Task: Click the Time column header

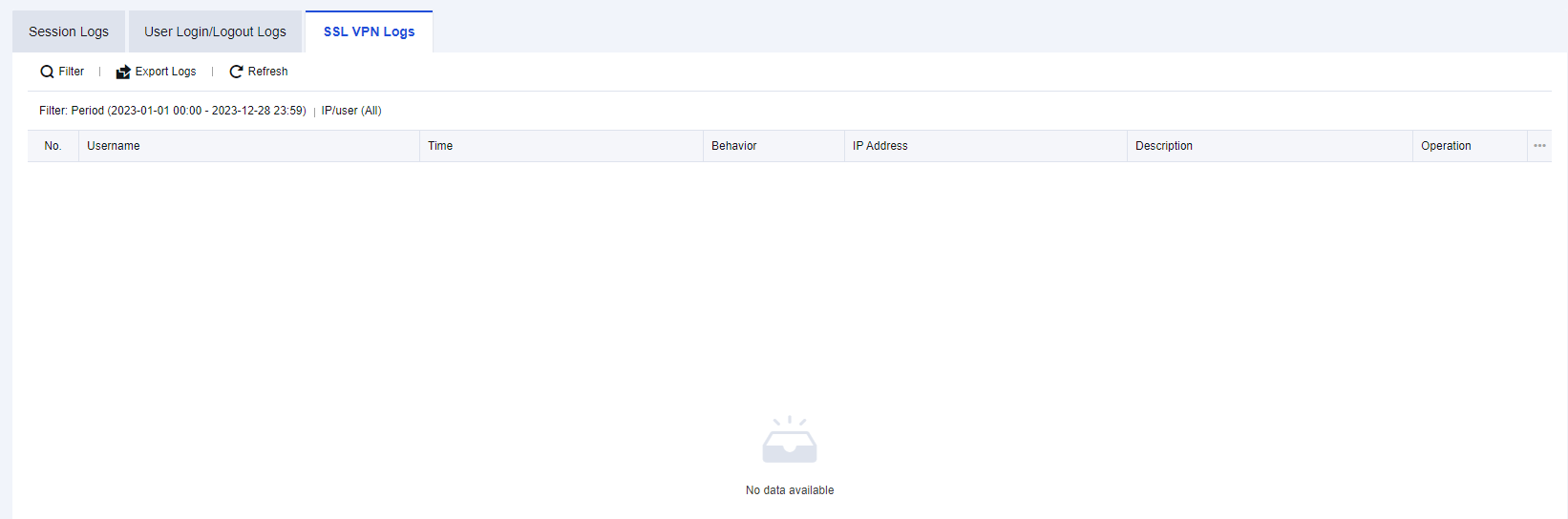Action: click(562, 146)
